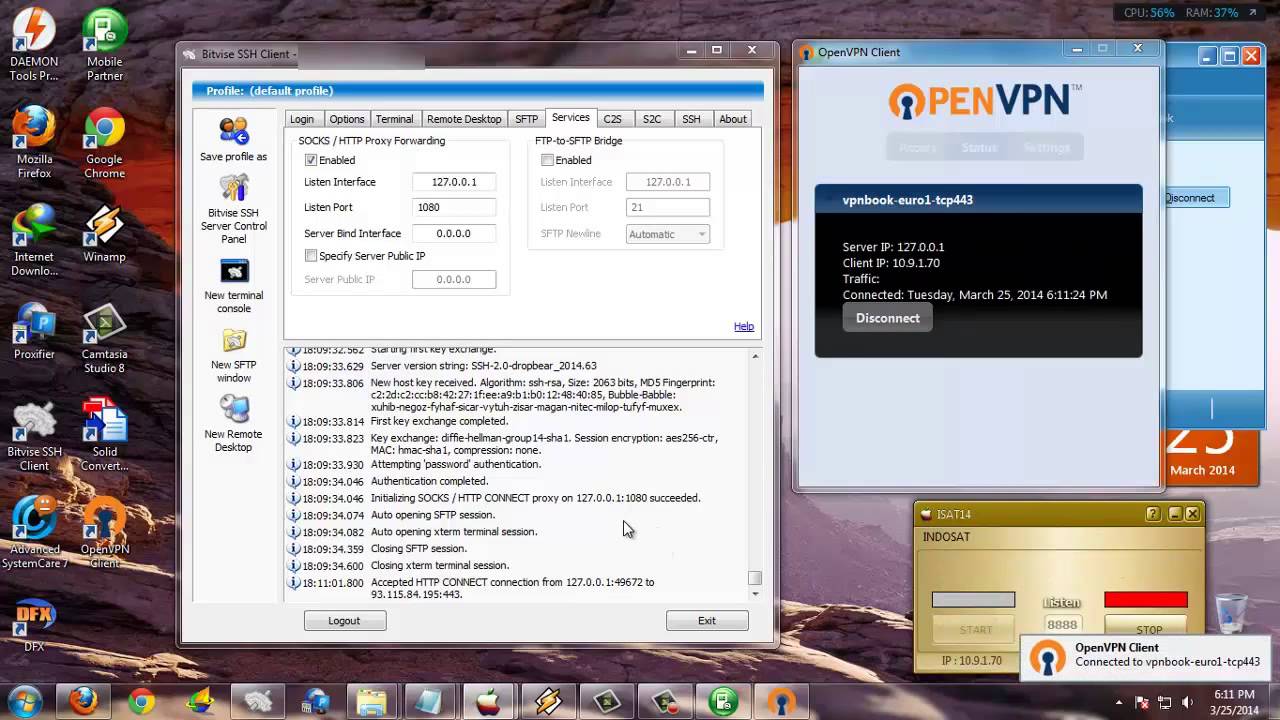Check Specify Server Public IP
The width and height of the screenshot is (1280, 720).
pyautogui.click(x=311, y=256)
